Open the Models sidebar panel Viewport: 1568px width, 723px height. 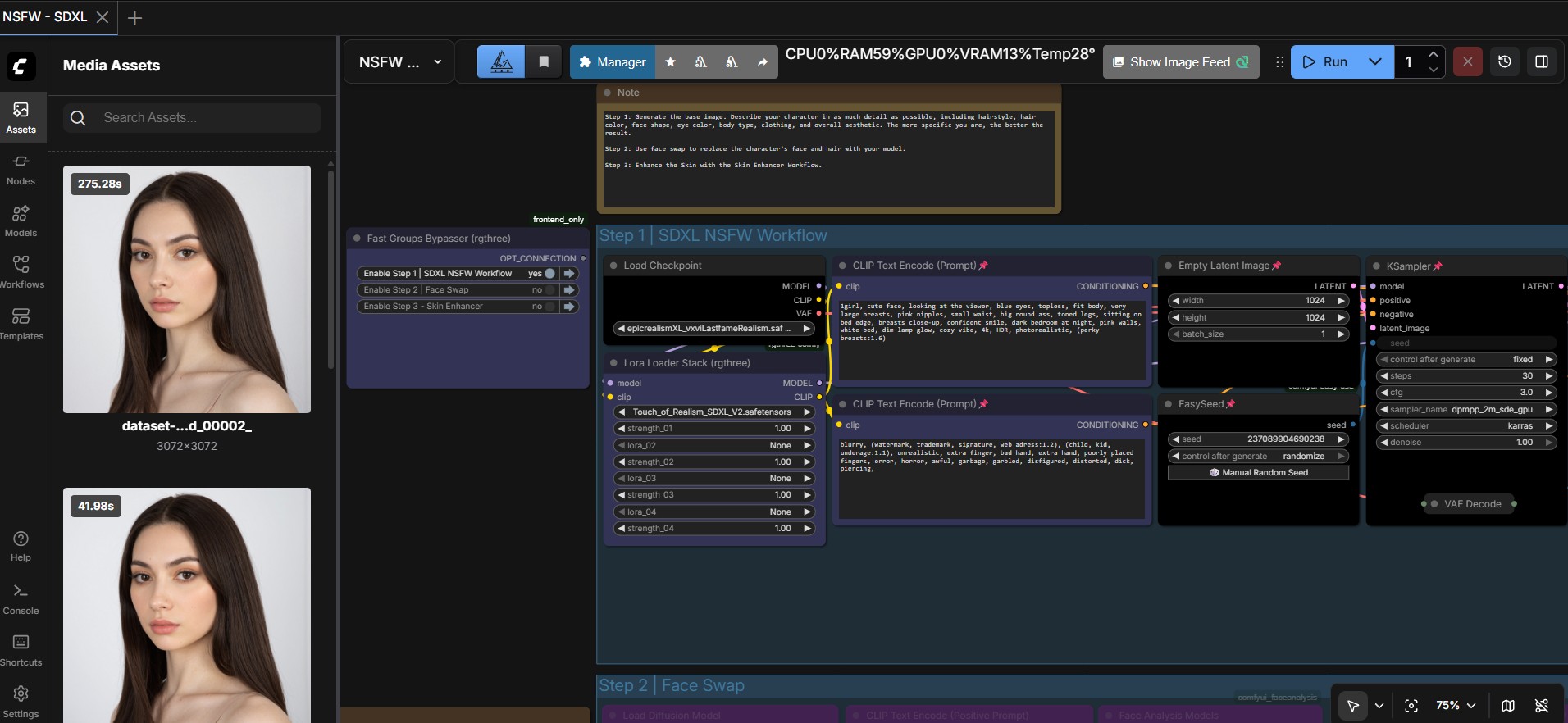(x=21, y=221)
